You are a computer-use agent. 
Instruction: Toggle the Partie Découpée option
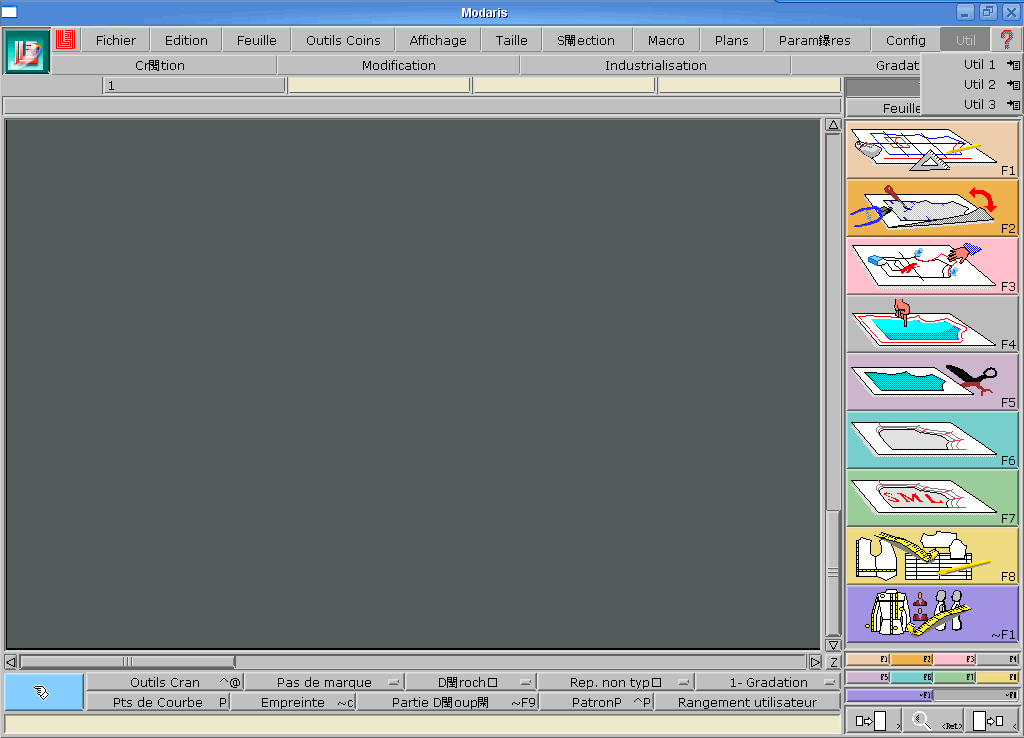tap(448, 702)
